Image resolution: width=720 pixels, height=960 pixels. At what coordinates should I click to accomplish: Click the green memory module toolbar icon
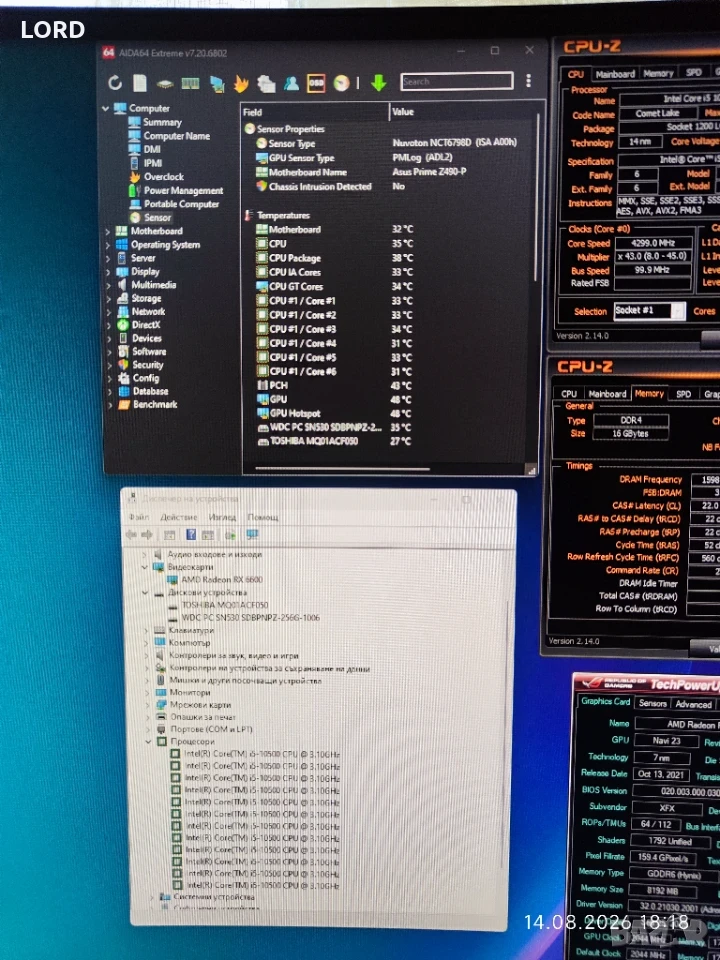tap(190, 83)
